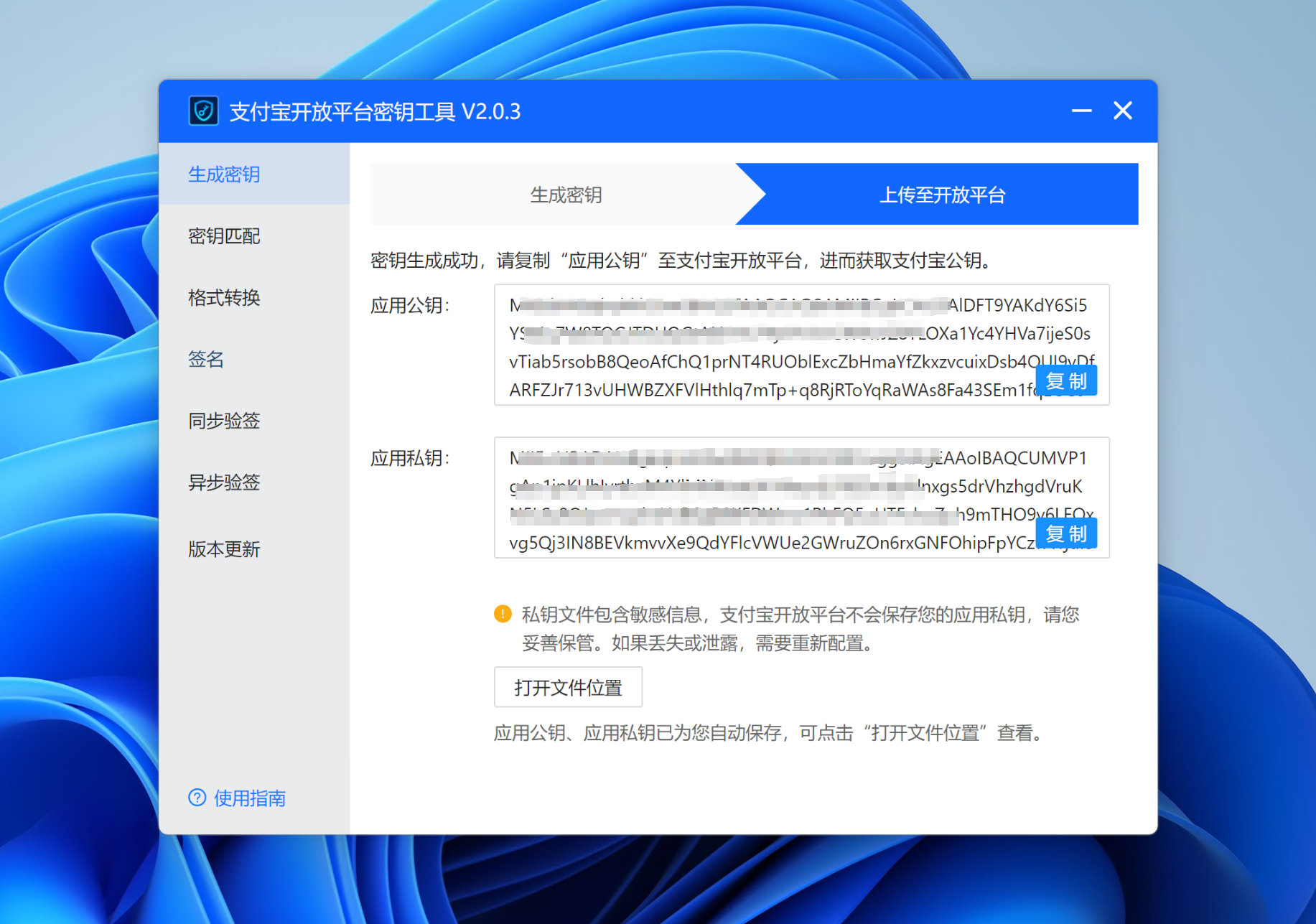The image size is (1316, 924).
Task: Click the window title 支付宝开放平台密钥工具 V2.0.3
Action: (x=375, y=111)
